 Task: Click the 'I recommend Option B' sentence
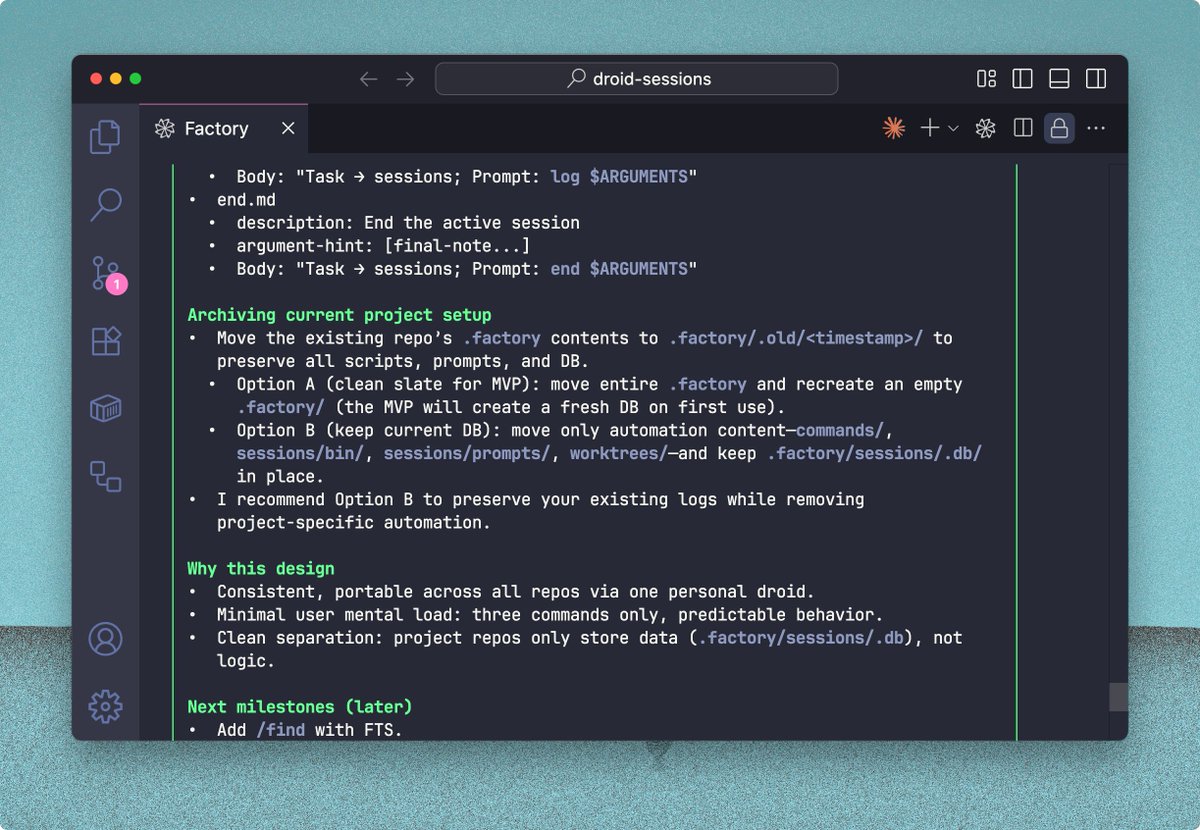(x=541, y=511)
